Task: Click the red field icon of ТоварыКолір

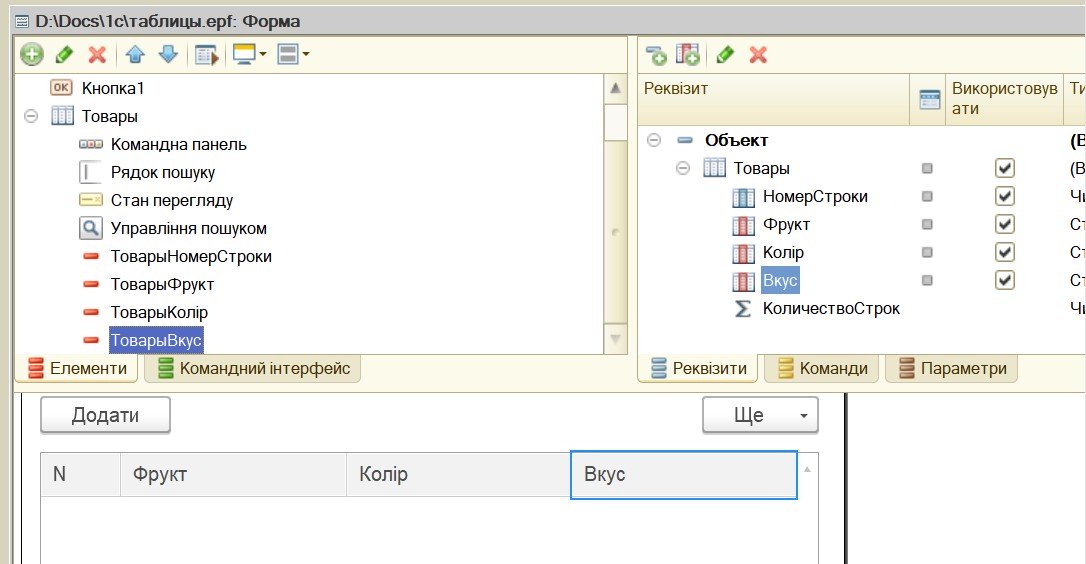Action: click(x=91, y=312)
